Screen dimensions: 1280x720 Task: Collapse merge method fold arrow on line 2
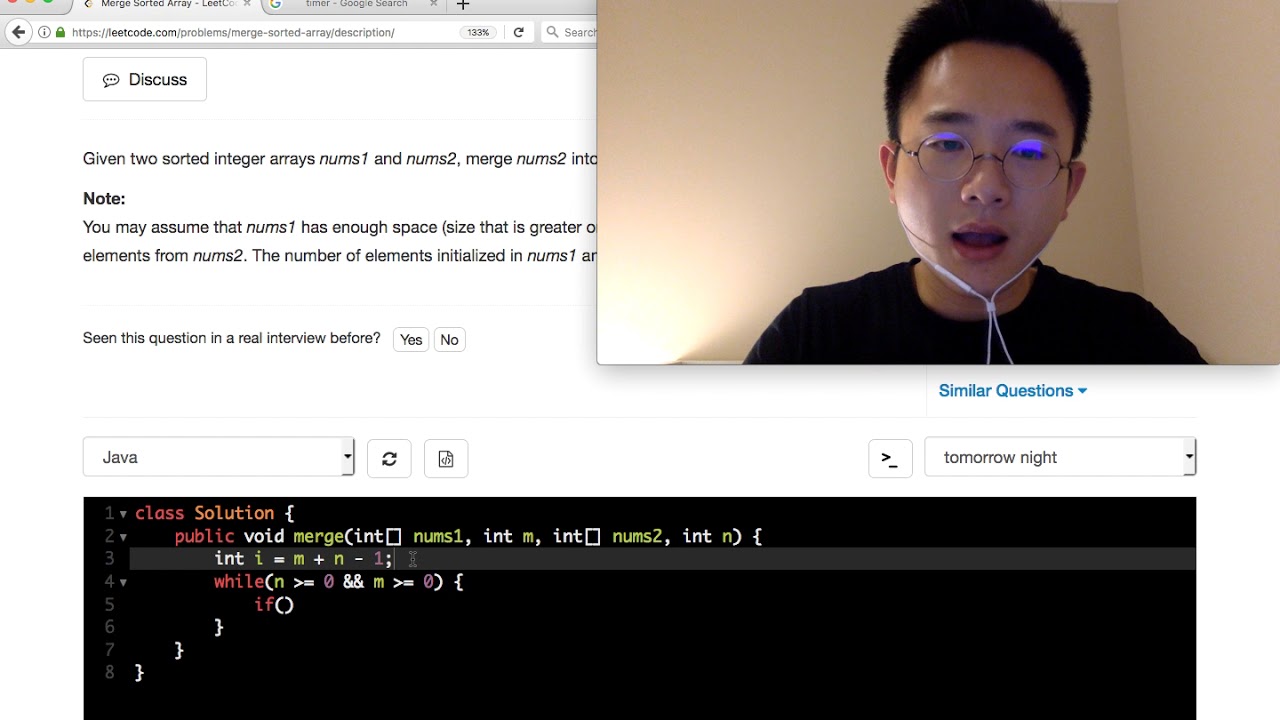coord(123,537)
